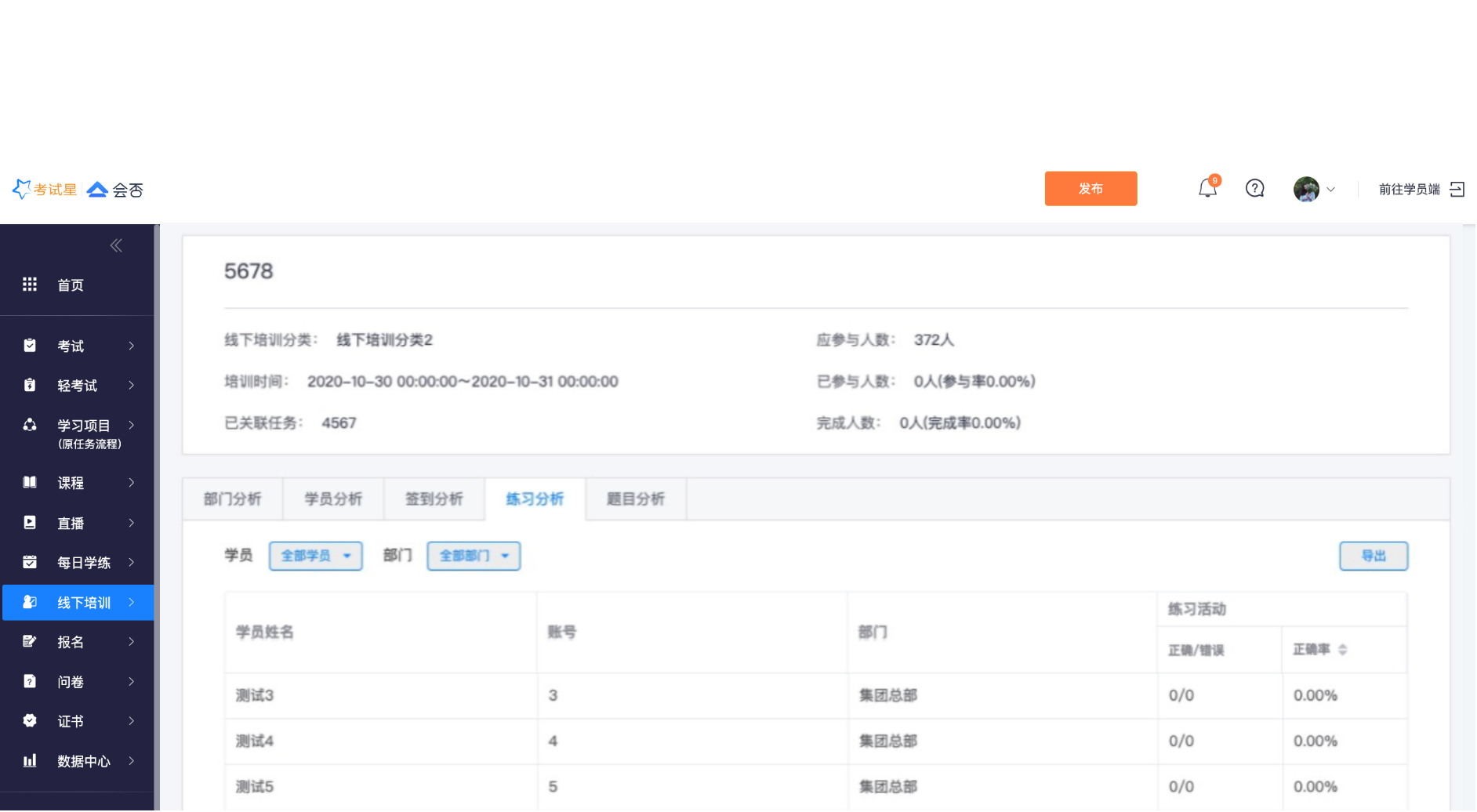Click the 导出 export button
Viewport: 1477px width, 812px height.
tap(1373, 556)
